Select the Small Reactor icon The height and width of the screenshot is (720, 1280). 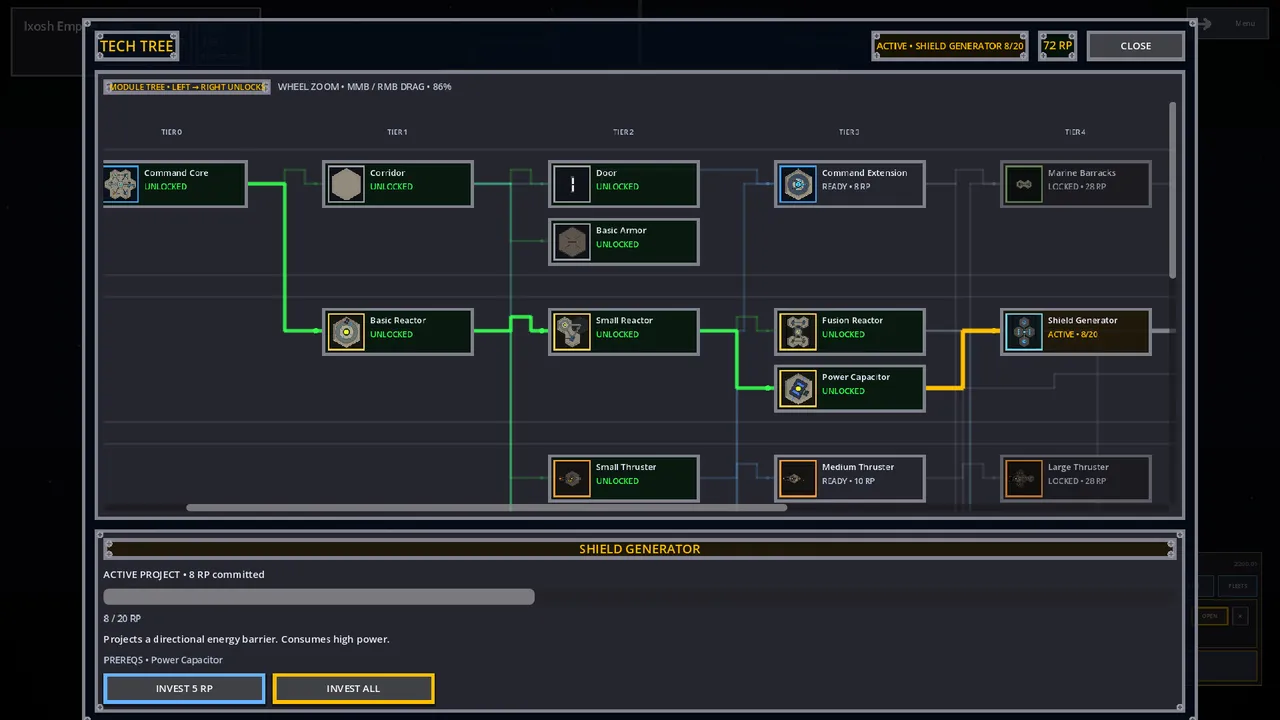[x=572, y=332]
